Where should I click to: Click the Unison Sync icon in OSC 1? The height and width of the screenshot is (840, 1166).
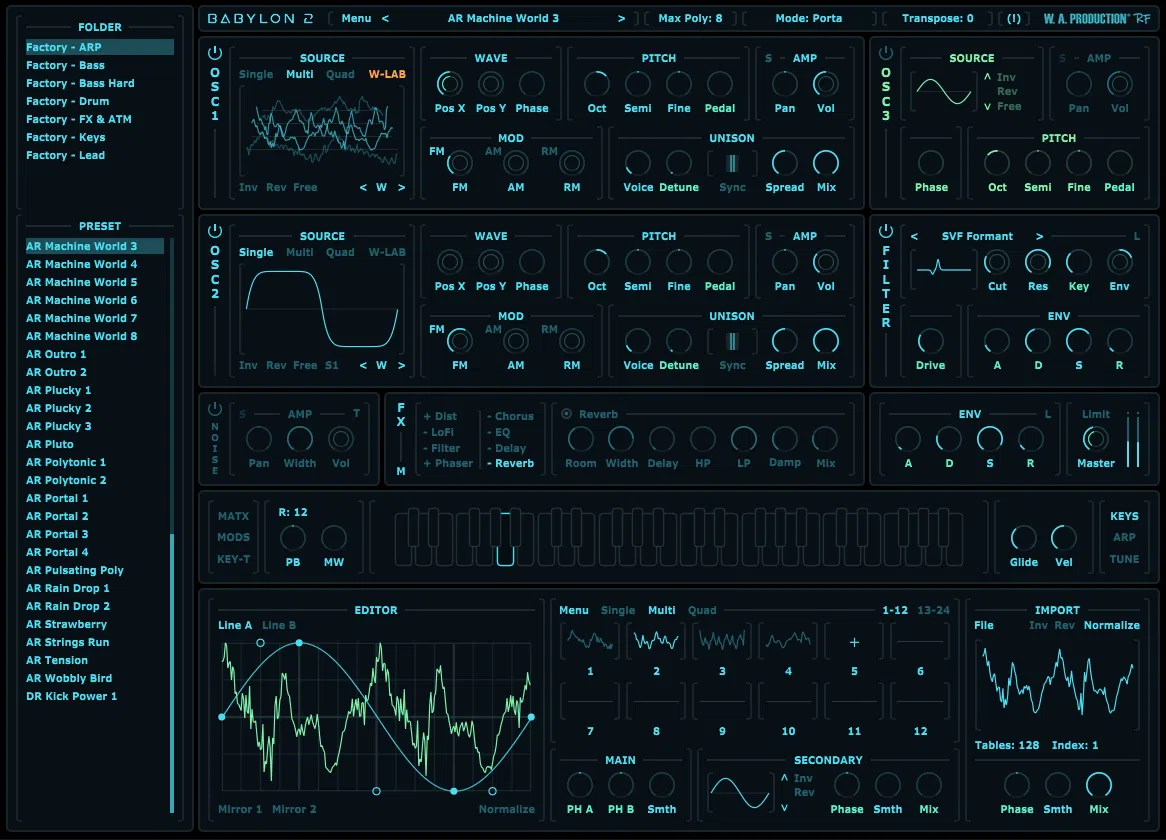click(732, 164)
